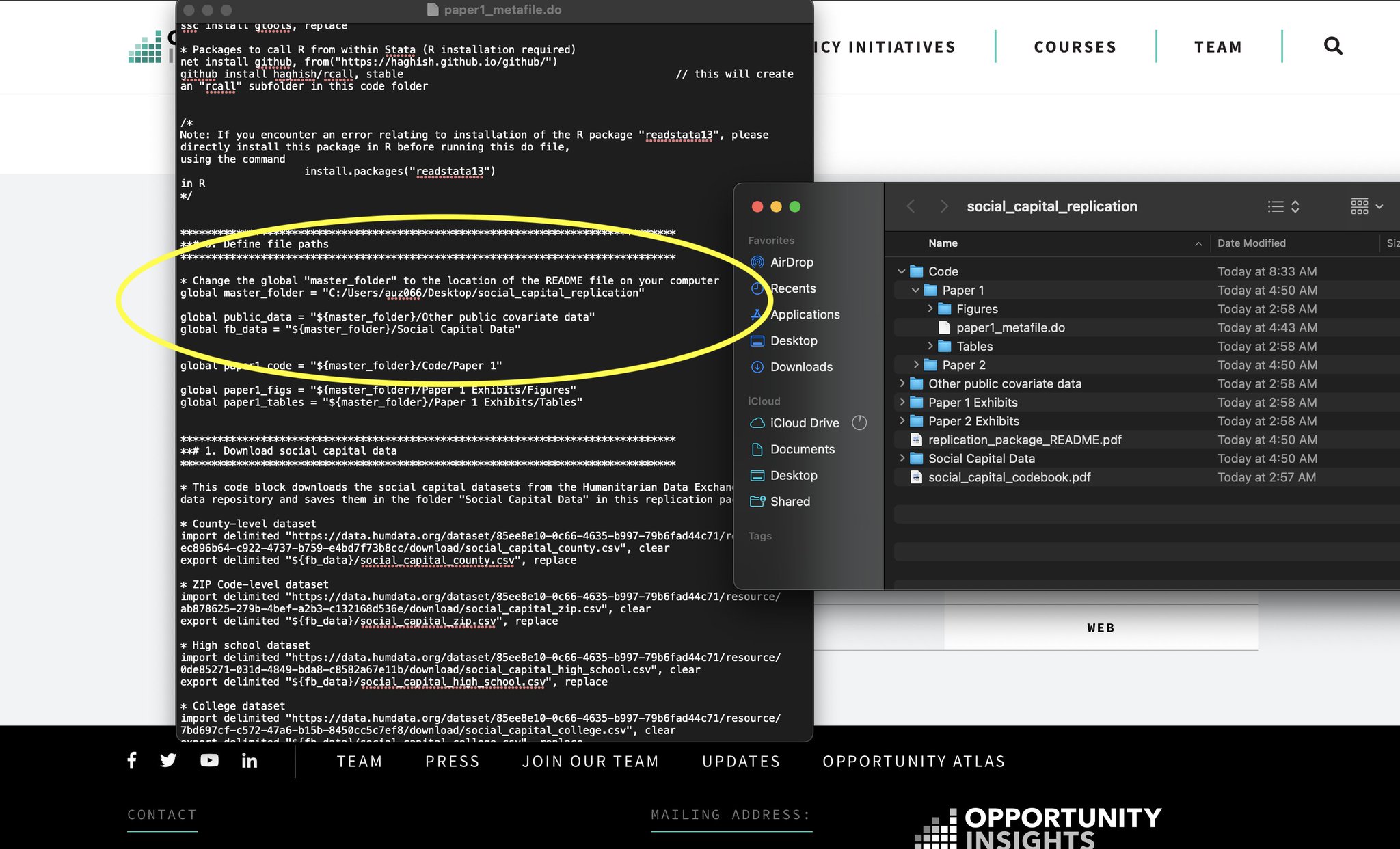The height and width of the screenshot is (849, 1400).
Task: Select the paper1_metafile.do file in Finder
Action: pos(1010,327)
